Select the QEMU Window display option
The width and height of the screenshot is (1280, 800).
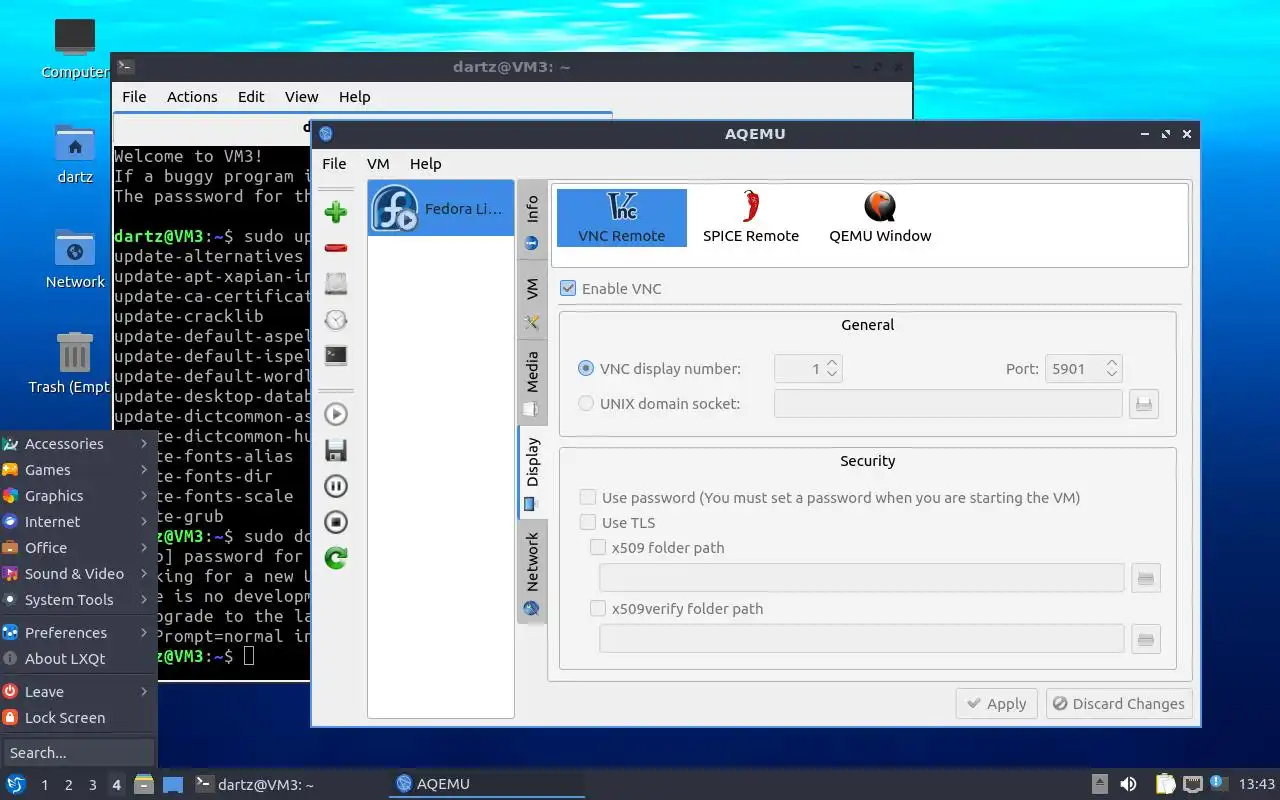pyautogui.click(x=880, y=218)
